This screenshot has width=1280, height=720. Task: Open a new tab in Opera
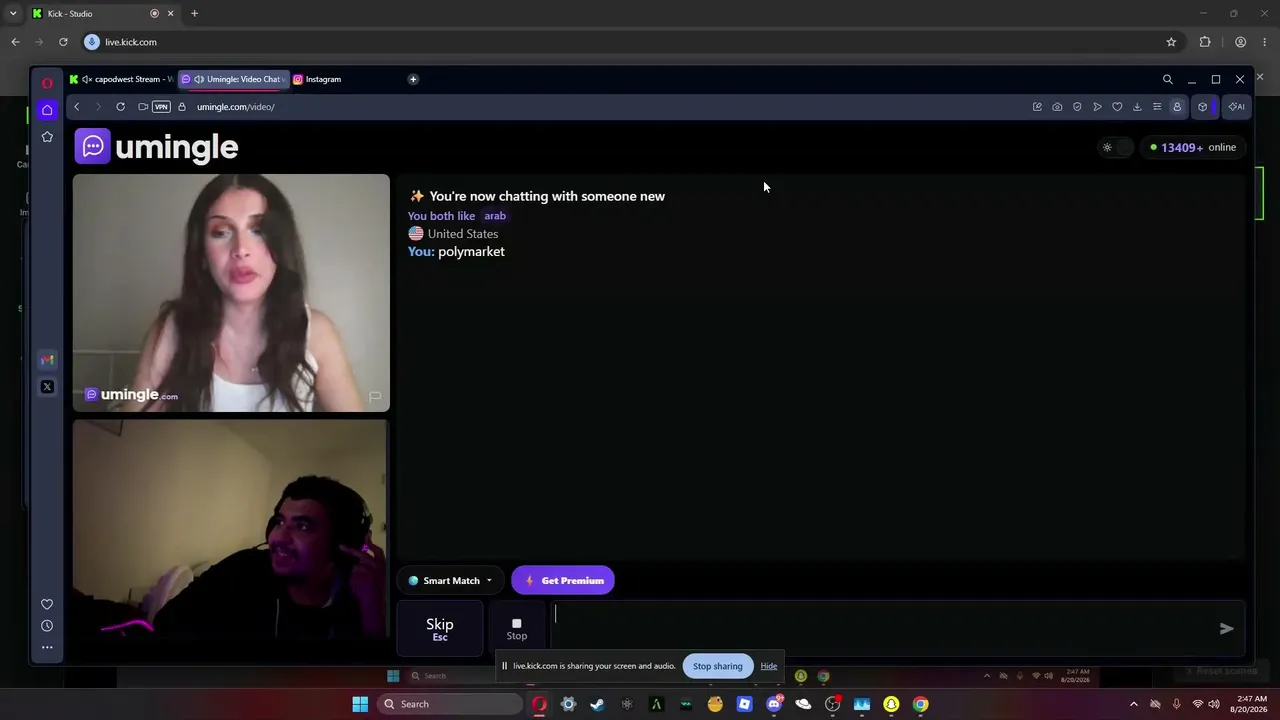(413, 79)
